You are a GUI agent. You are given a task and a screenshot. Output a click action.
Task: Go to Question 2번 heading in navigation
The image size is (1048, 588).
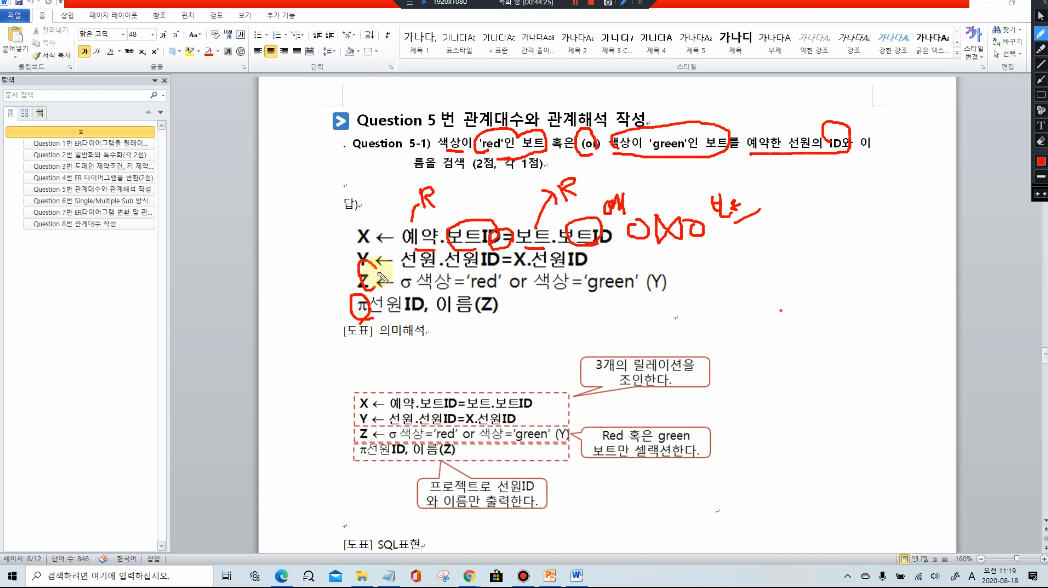(x=90, y=154)
